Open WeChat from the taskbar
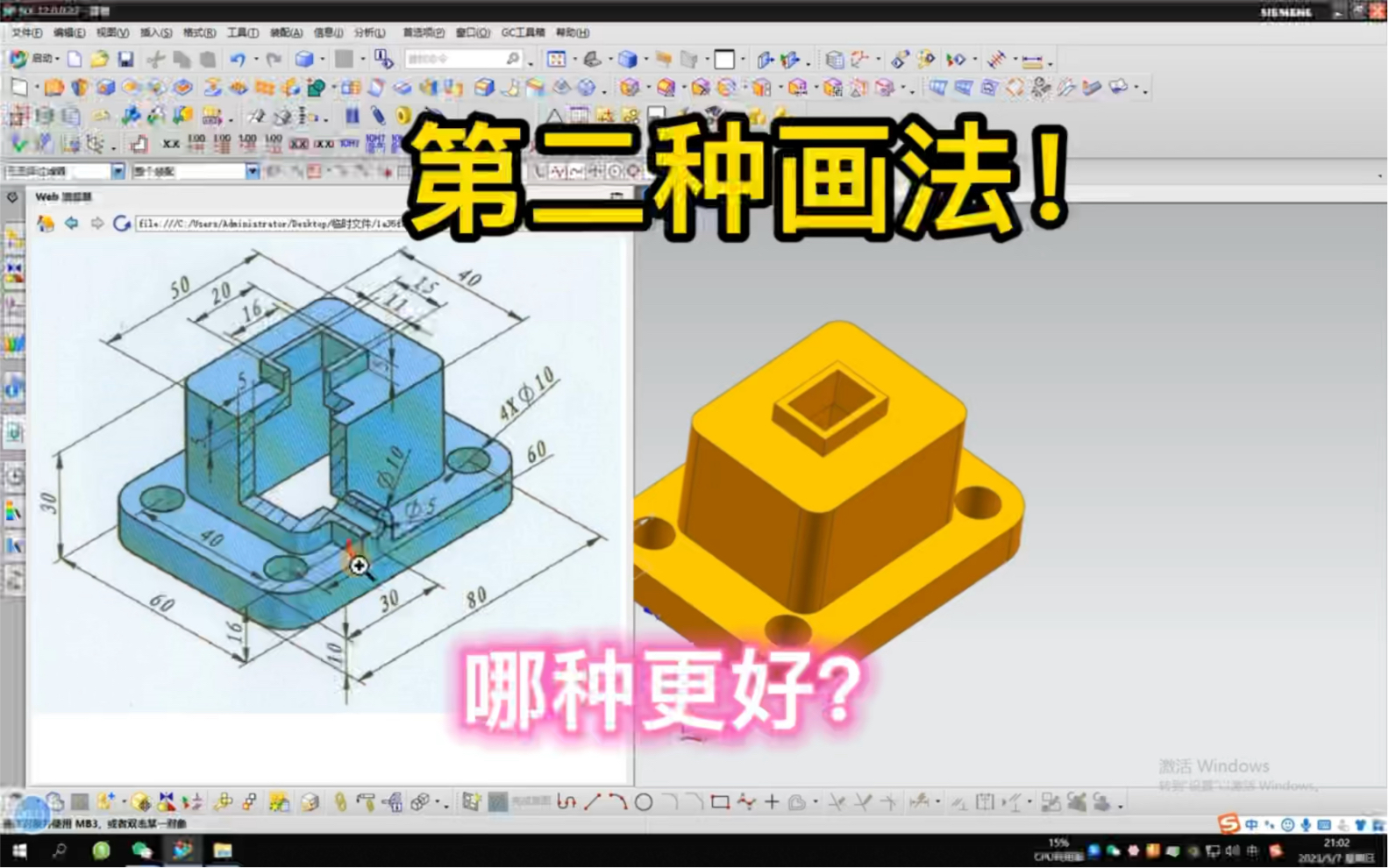 click(141, 850)
